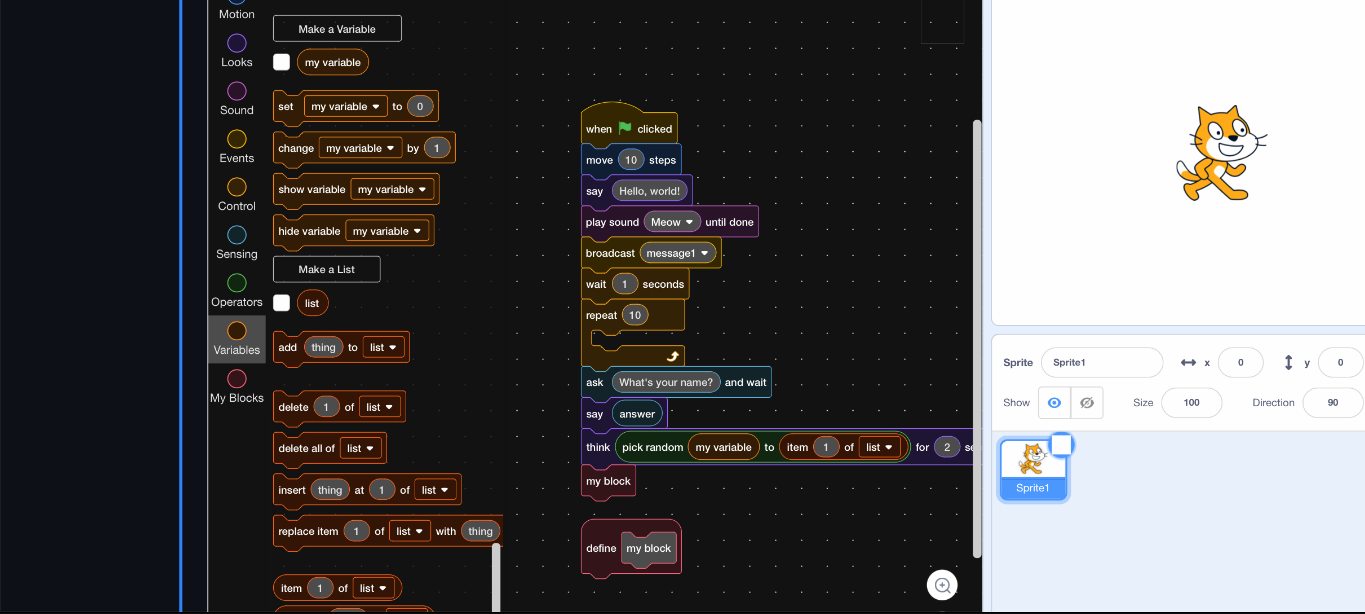This screenshot has height=614, width=1365.
Task: Hide Sprite1 using the crossed-eye toggle
Action: tap(1086, 402)
